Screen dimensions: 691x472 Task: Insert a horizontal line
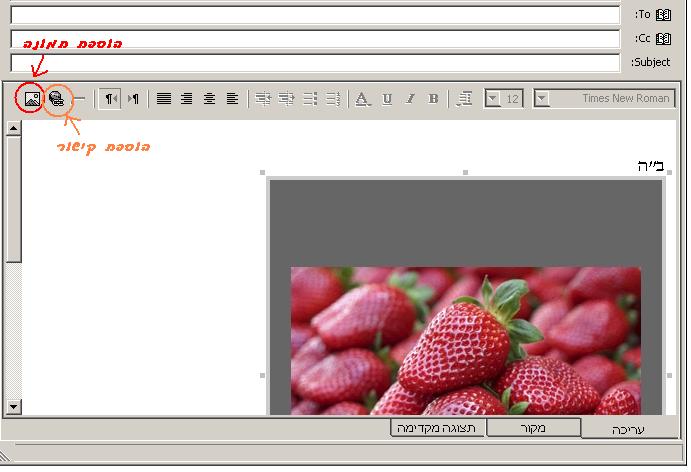point(79,99)
